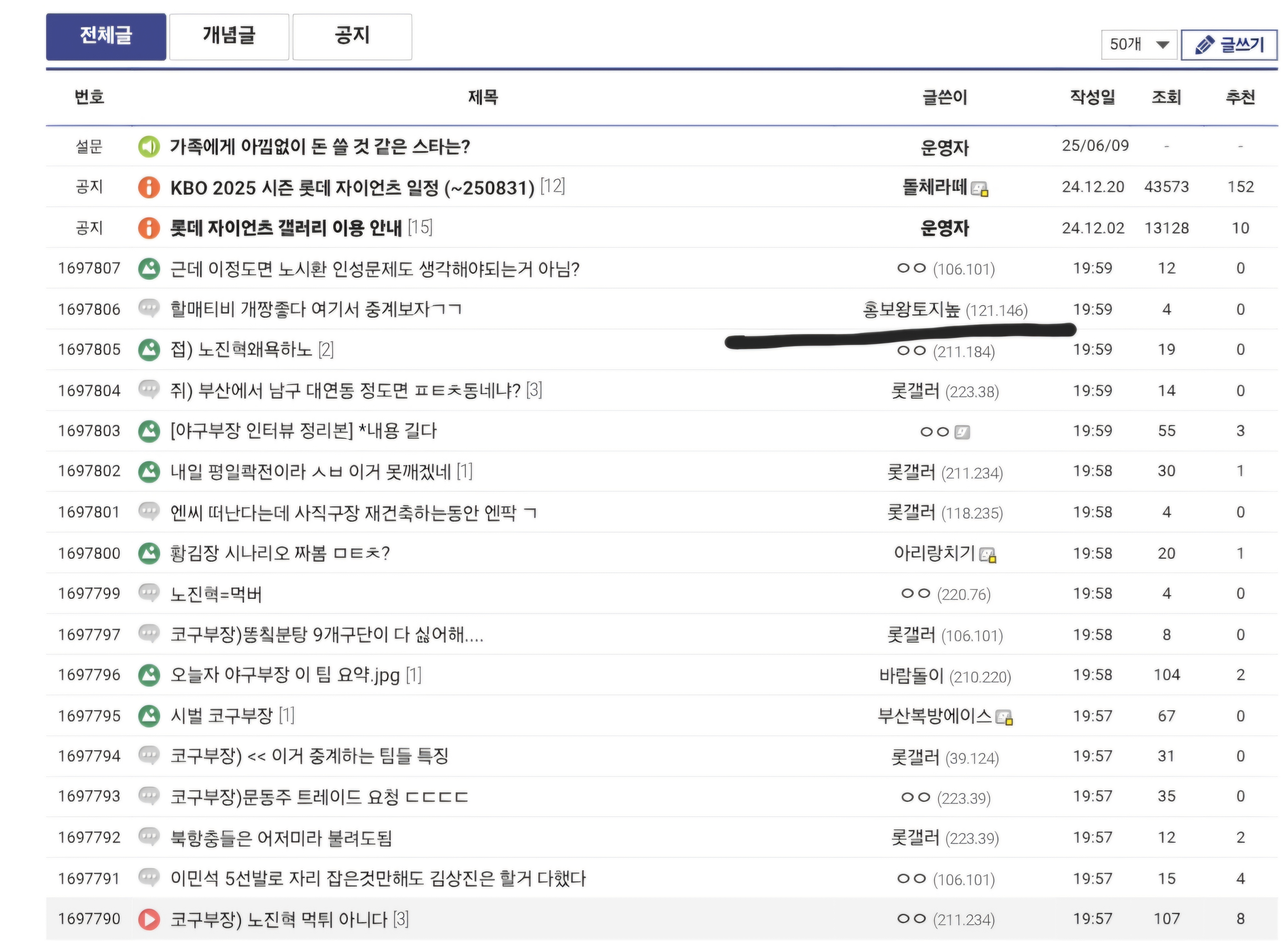Switch to the 개념글 tab
This screenshot has height=941, width=1288.
tap(229, 37)
